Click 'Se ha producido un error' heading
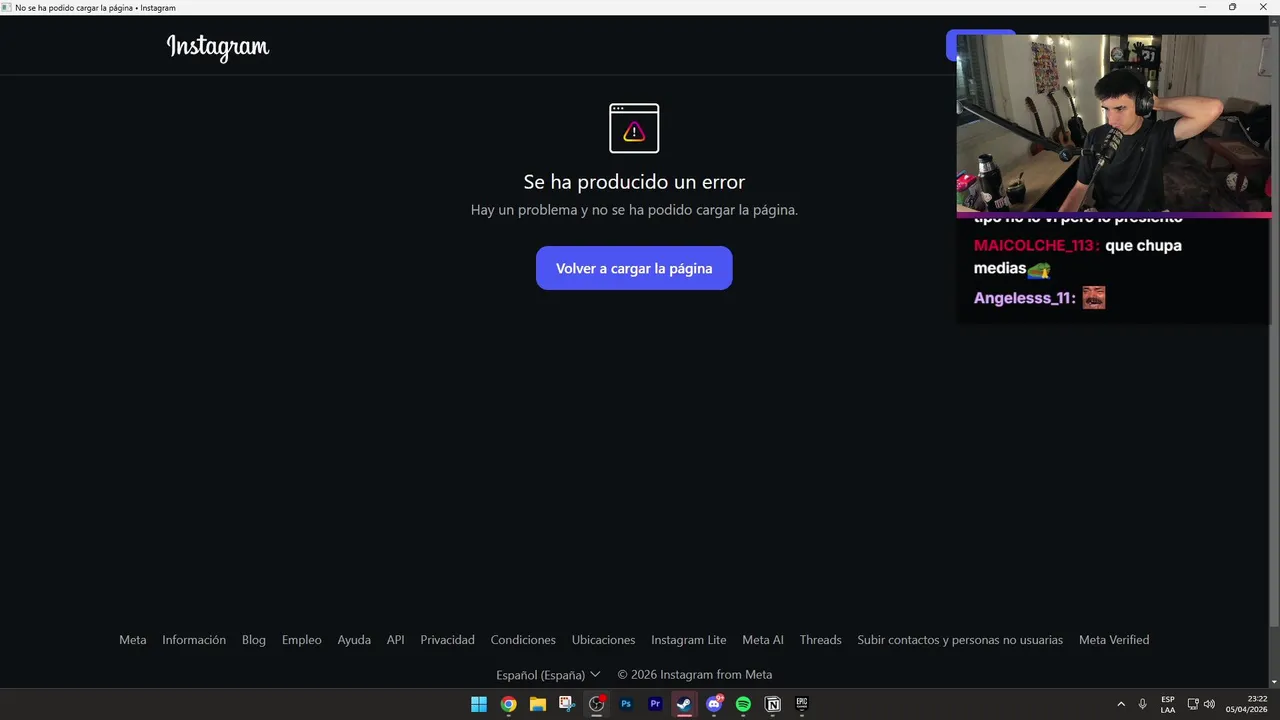Screen dimensions: 1280x720 [x=634, y=182]
